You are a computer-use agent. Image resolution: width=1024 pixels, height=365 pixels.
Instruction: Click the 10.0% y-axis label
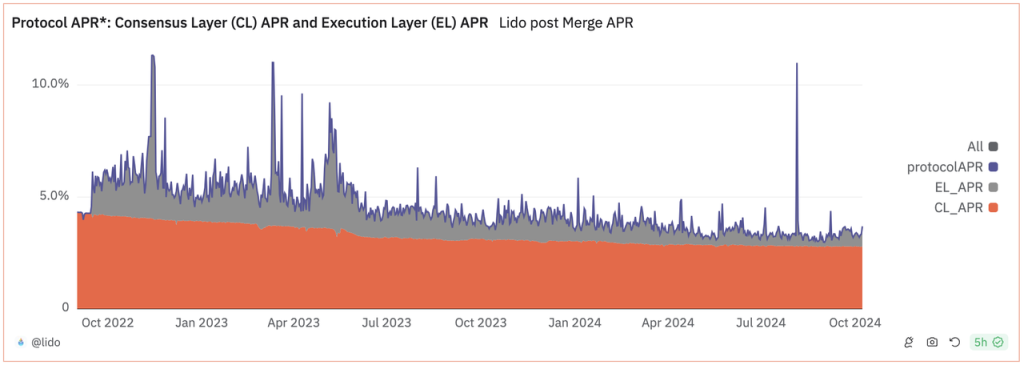50,84
